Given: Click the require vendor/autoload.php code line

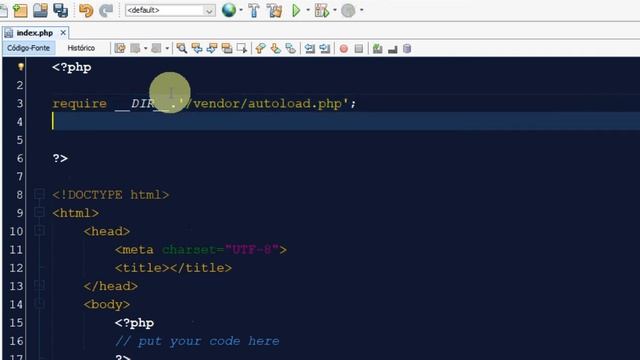Looking at the screenshot, I should (x=204, y=104).
